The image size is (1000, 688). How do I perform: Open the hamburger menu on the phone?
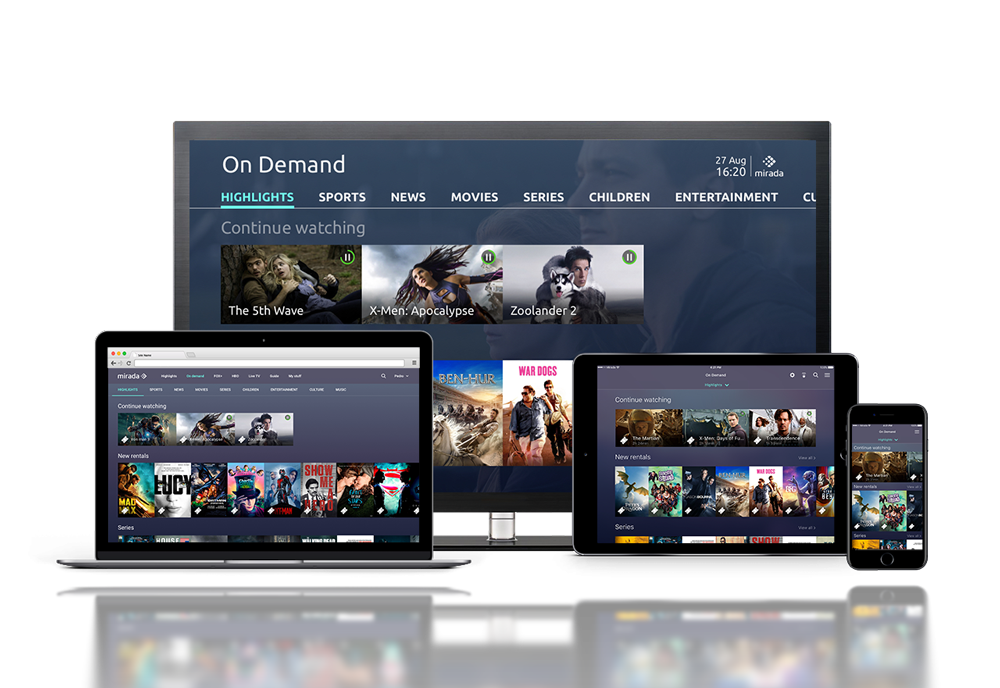click(917, 432)
